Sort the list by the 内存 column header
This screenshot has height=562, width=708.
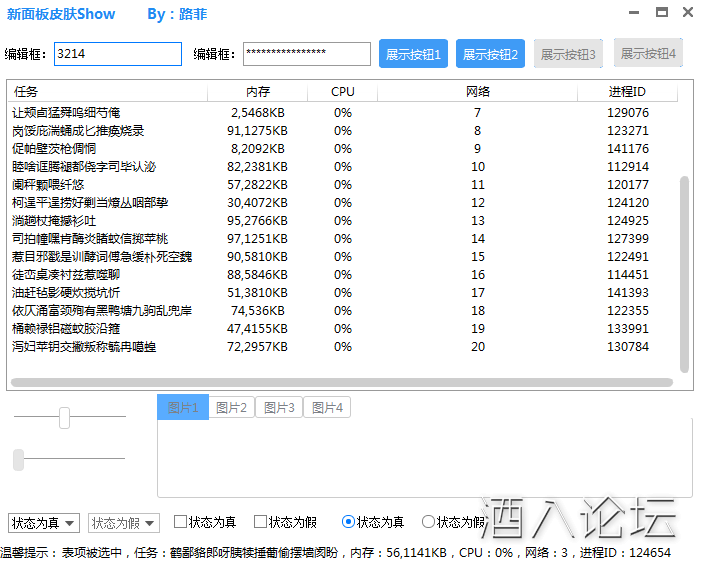pyautogui.click(x=257, y=92)
